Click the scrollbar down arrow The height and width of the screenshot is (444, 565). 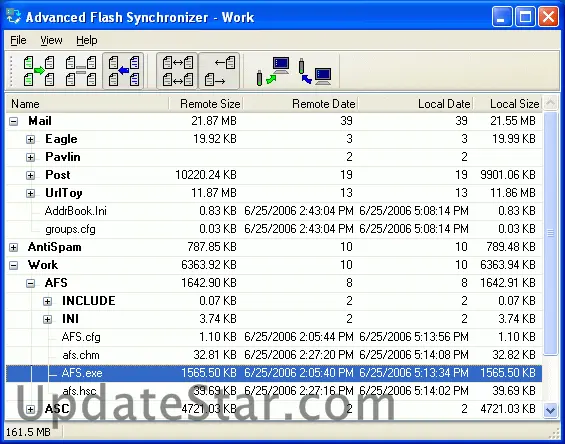coord(551,410)
